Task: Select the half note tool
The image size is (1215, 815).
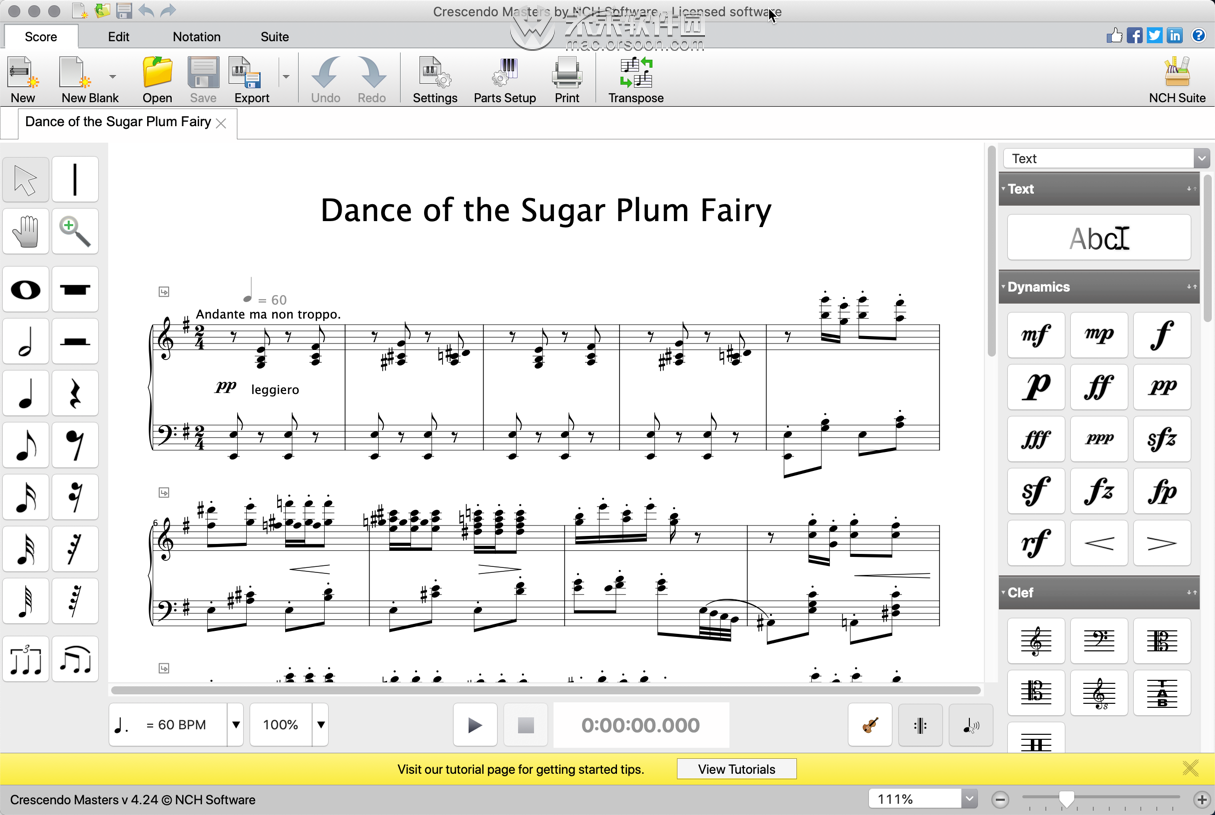Action: point(25,342)
